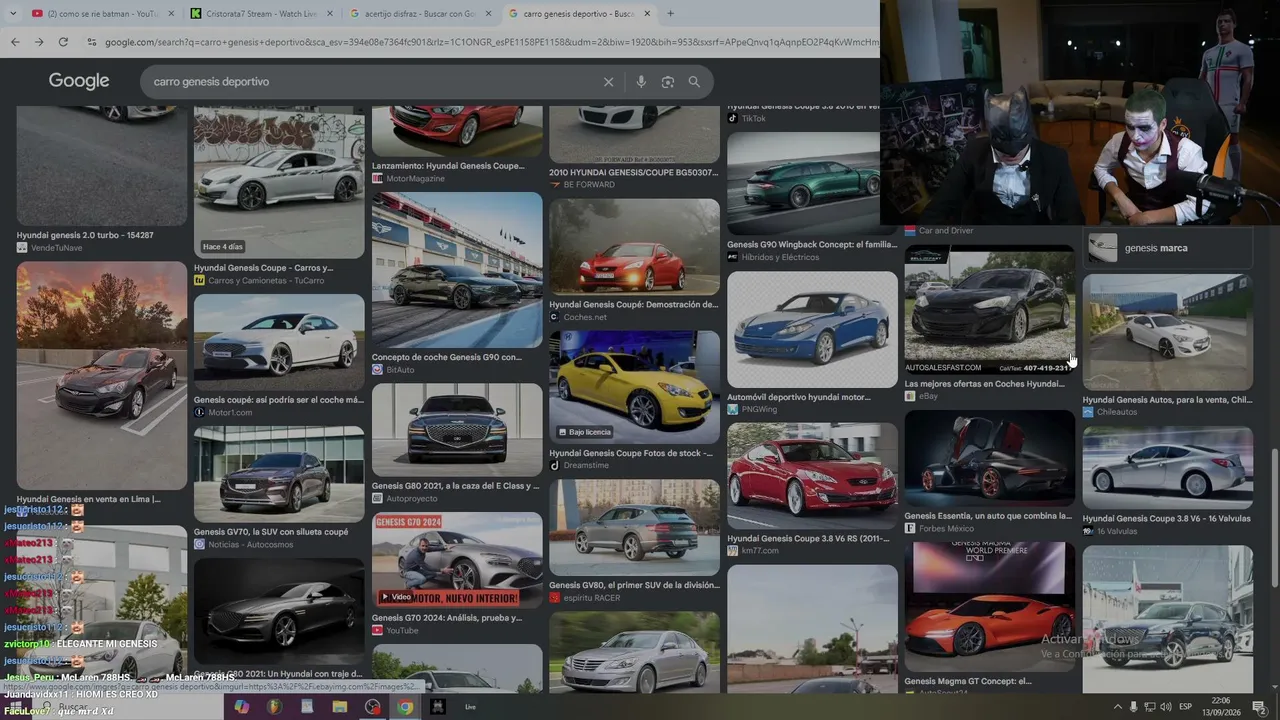Open File Explorer from the taskbar
The width and height of the screenshot is (1280, 720).
(339, 707)
